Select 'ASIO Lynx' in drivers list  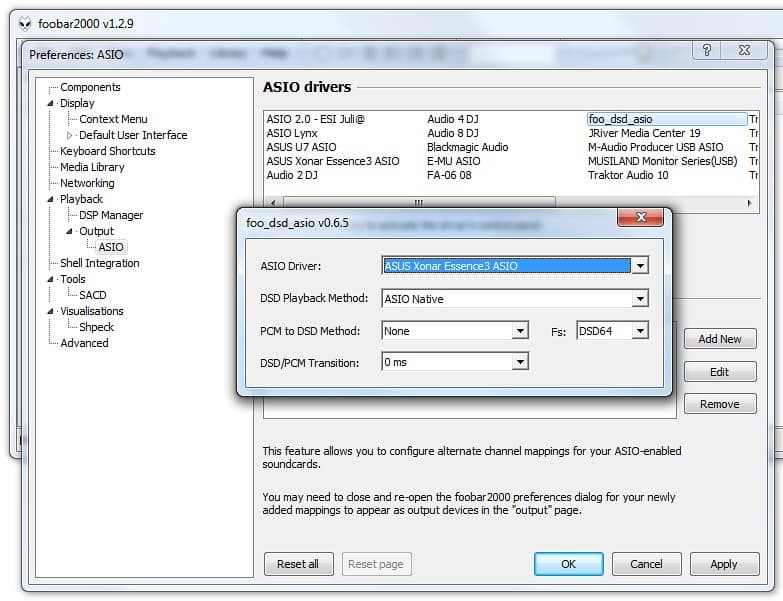[292, 133]
